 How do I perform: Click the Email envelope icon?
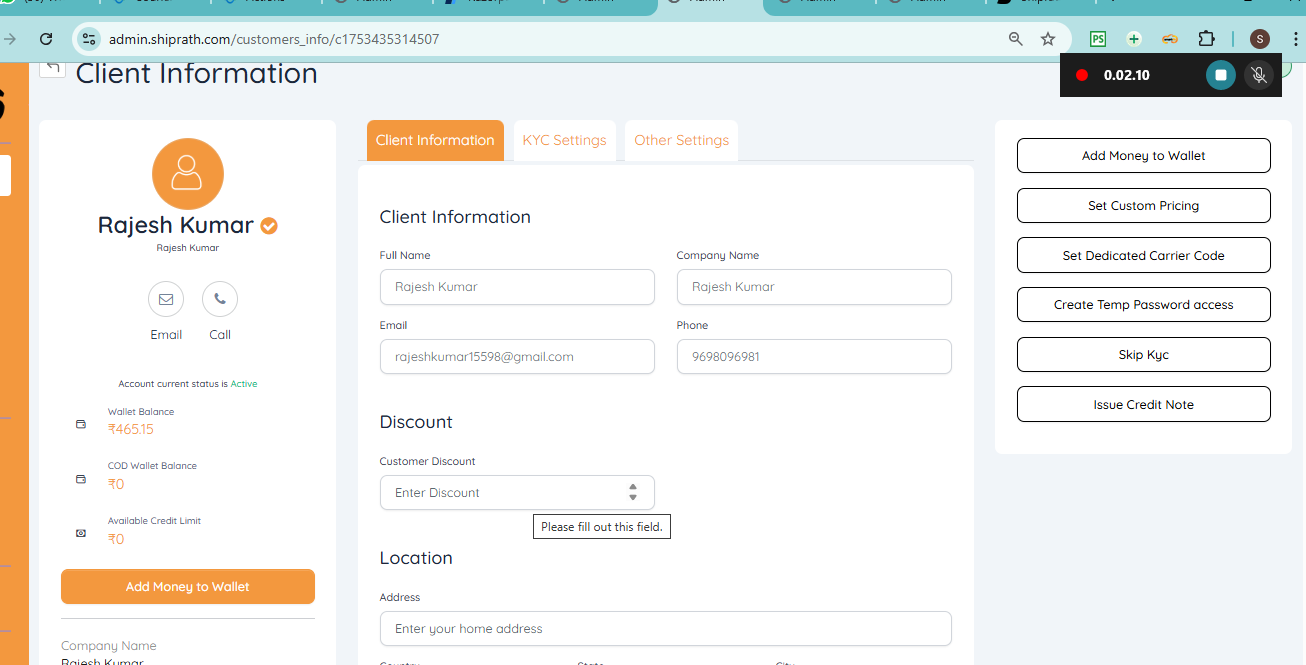[166, 299]
